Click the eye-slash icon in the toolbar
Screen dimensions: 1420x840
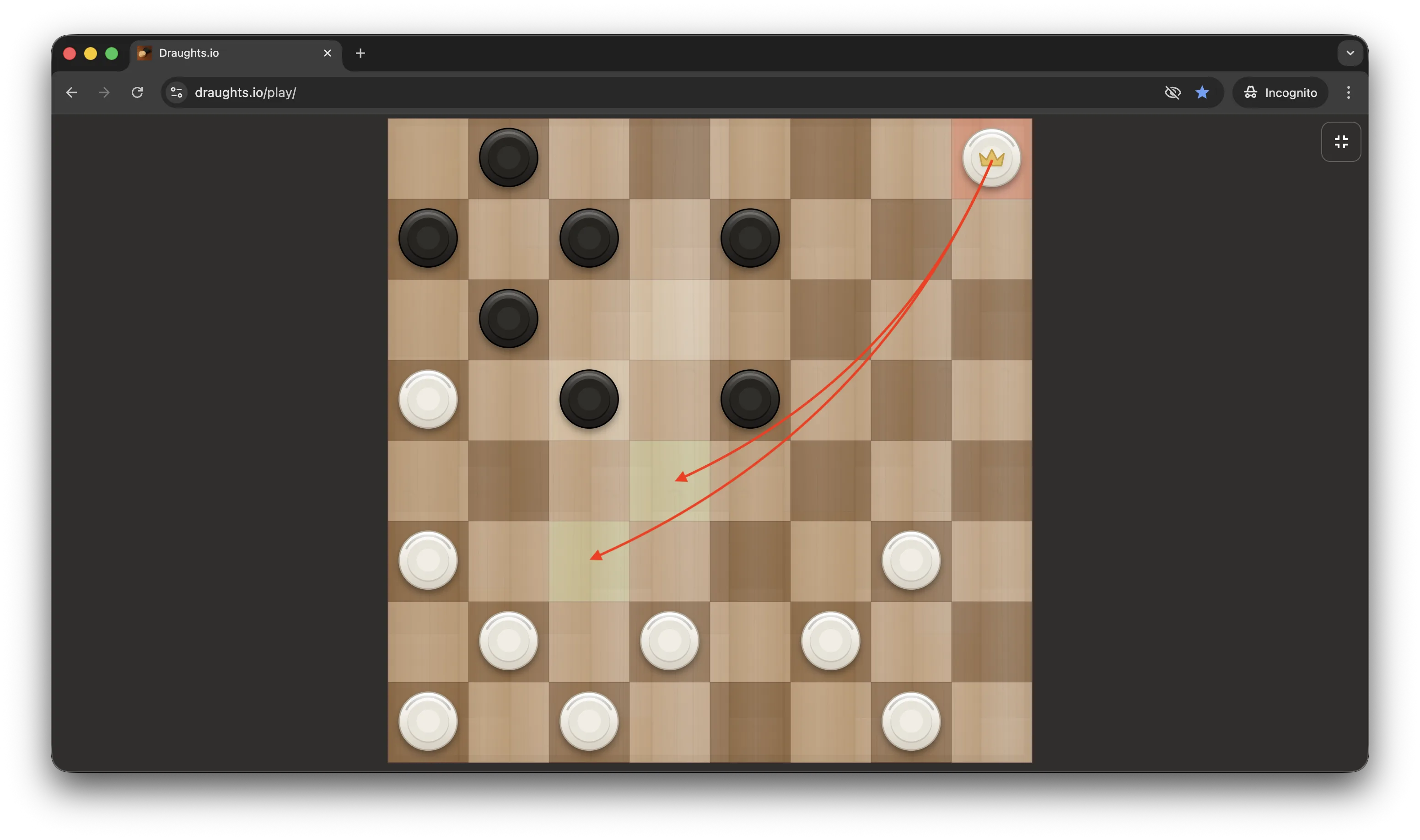click(1173, 92)
